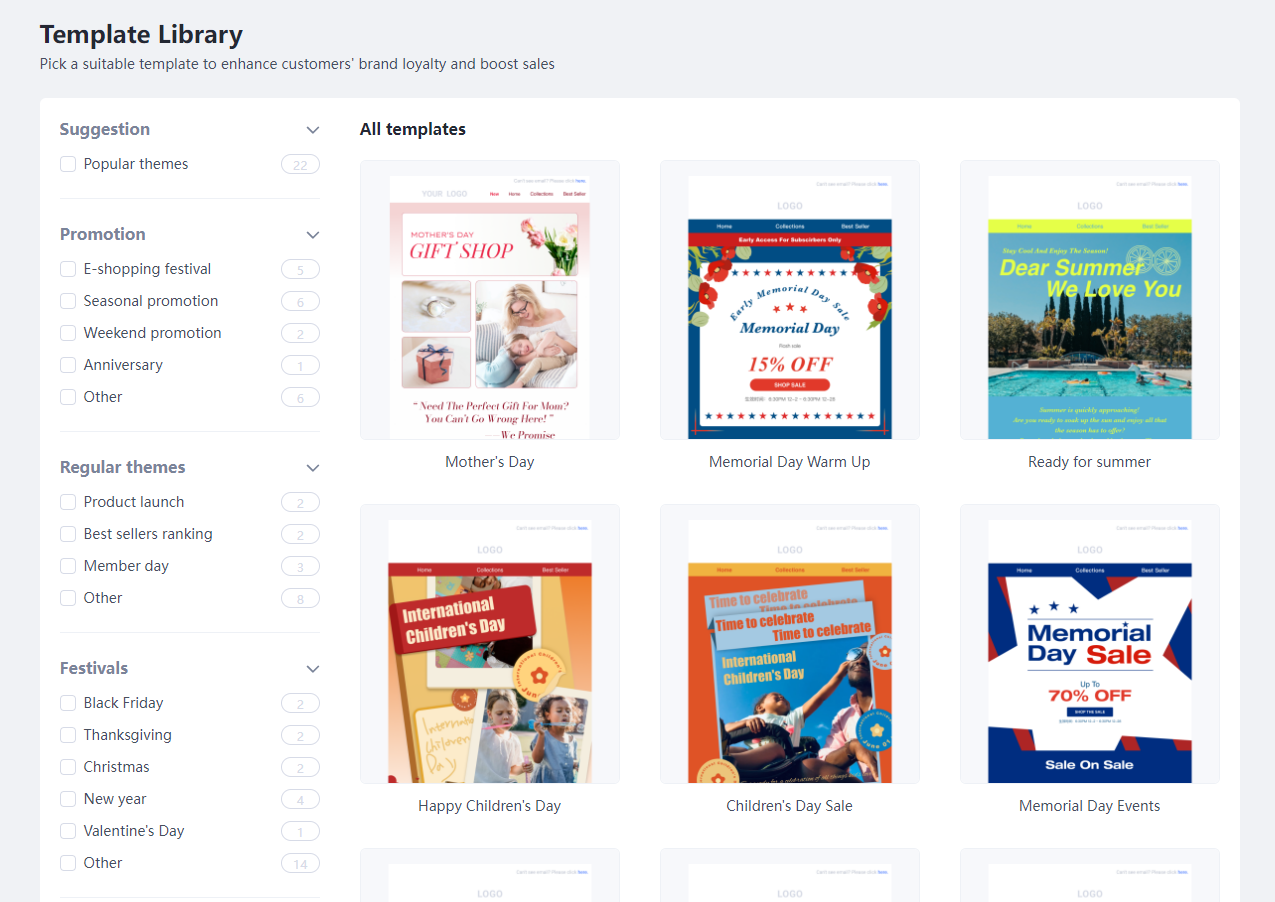Toggle the Member day checkbox
This screenshot has height=902, width=1275.
(x=68, y=566)
